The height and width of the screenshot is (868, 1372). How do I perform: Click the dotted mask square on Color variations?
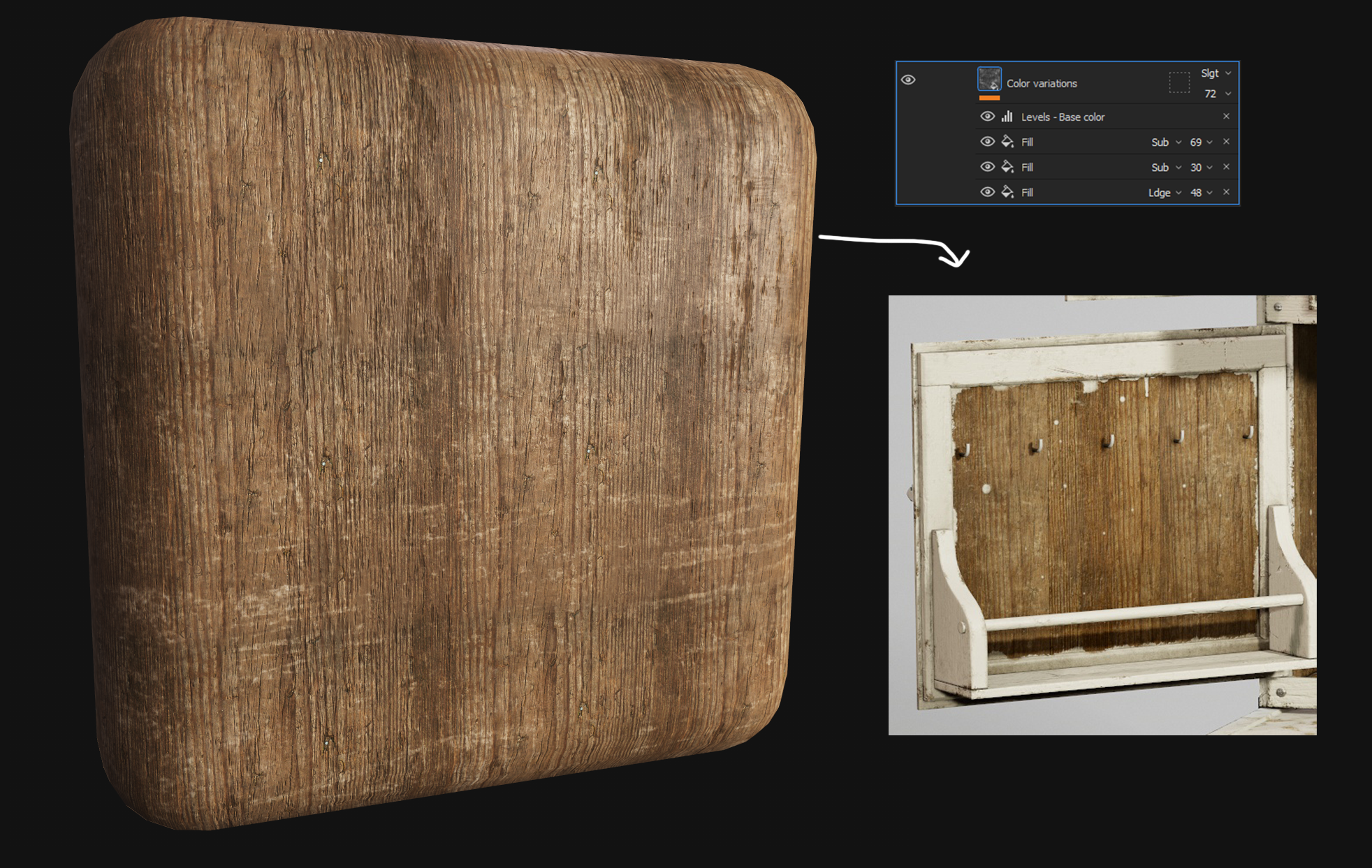(1179, 82)
